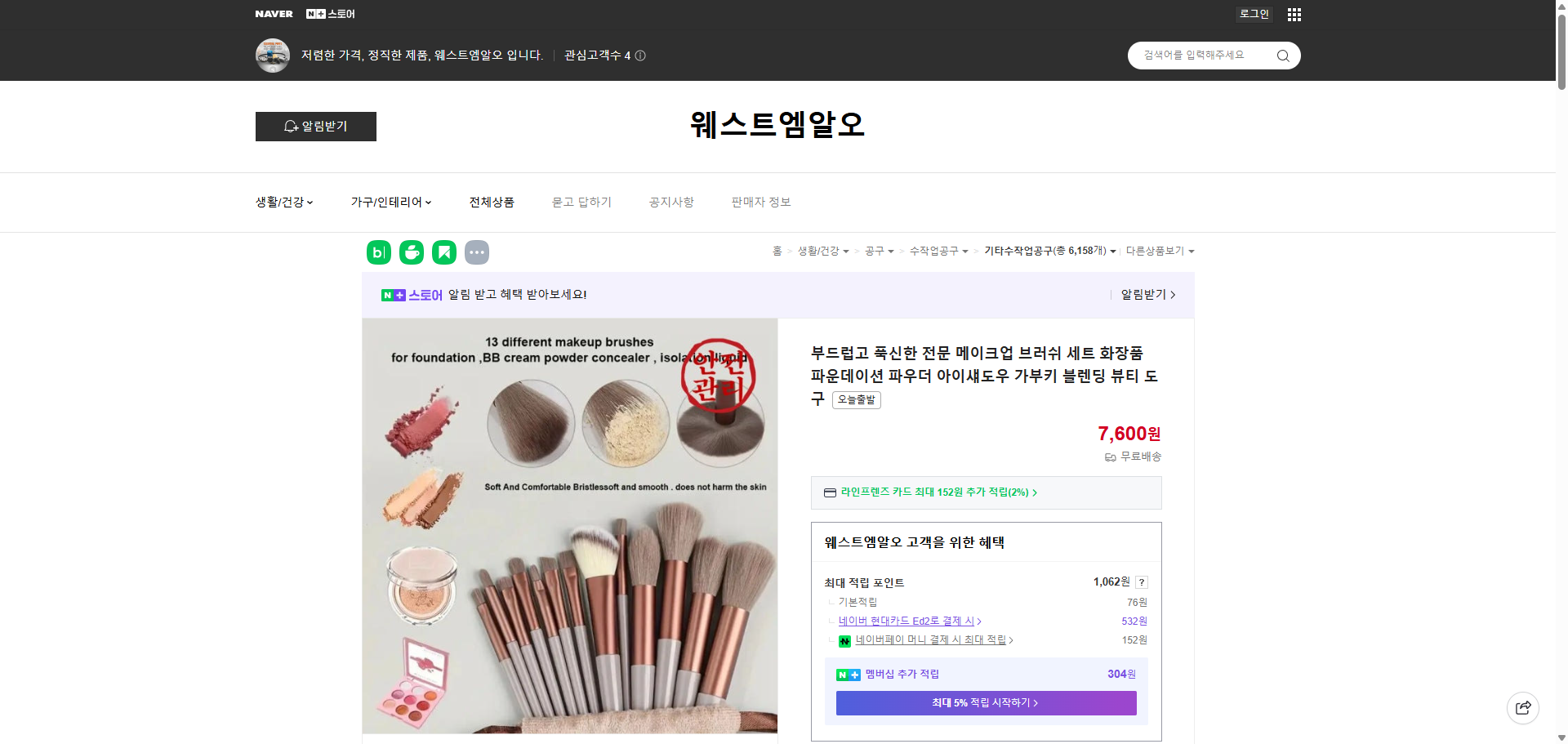The width and height of the screenshot is (1568, 744).
Task: Click the bell icon on 알림받기 button
Action: pos(292,127)
